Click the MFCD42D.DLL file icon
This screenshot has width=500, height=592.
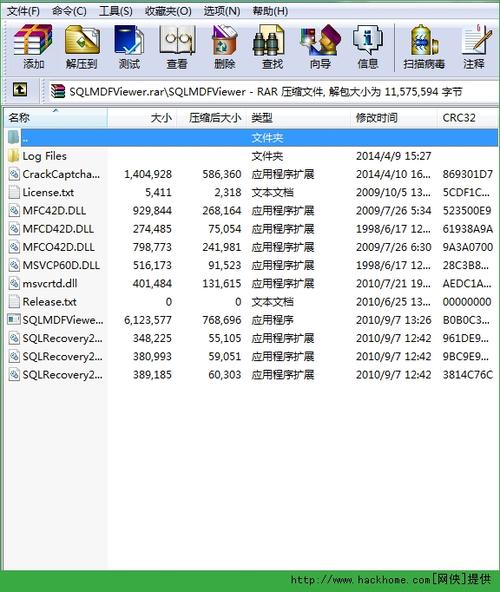tap(14, 229)
